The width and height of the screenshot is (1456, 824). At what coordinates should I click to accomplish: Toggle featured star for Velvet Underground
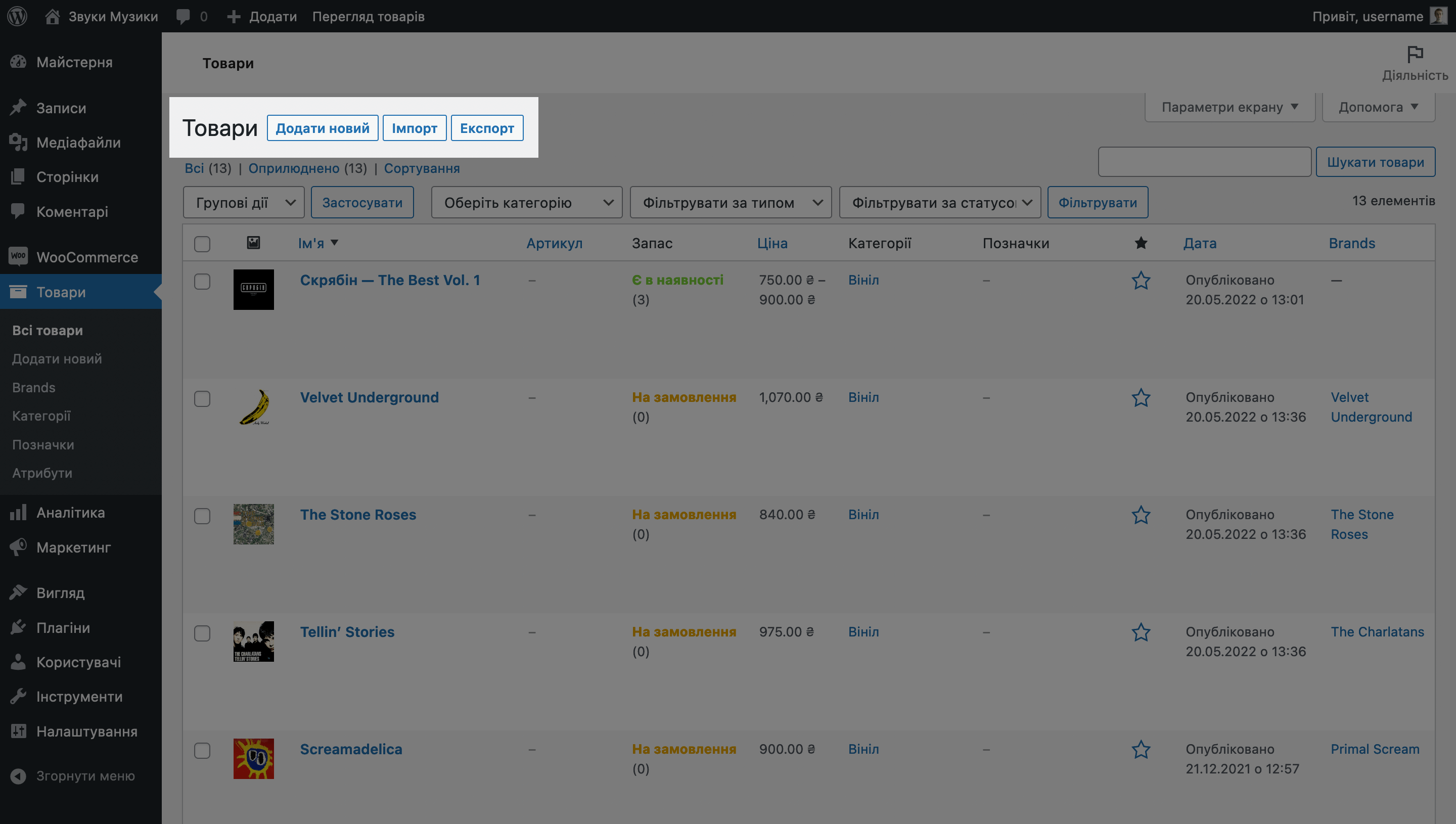(x=1141, y=398)
